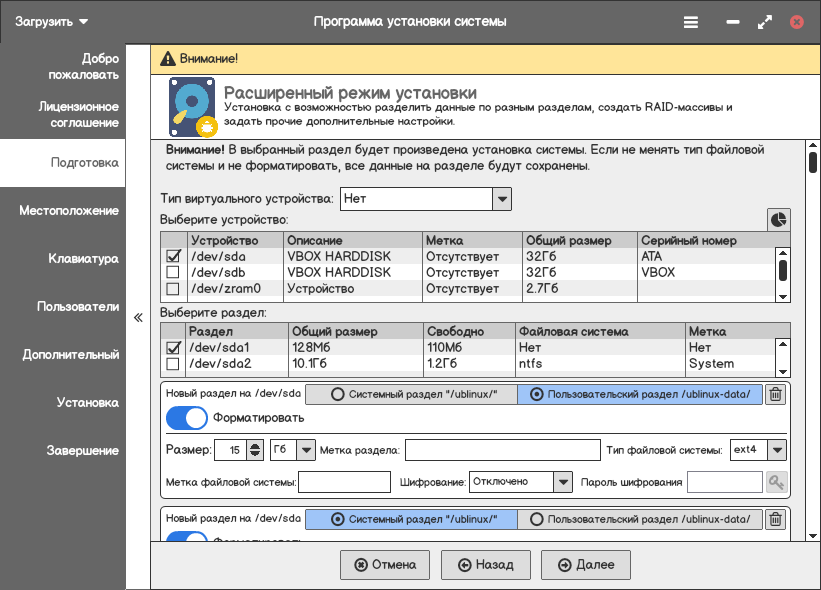
Task: Delete the user partition /ublinux-data/ entry
Action: pos(775,394)
